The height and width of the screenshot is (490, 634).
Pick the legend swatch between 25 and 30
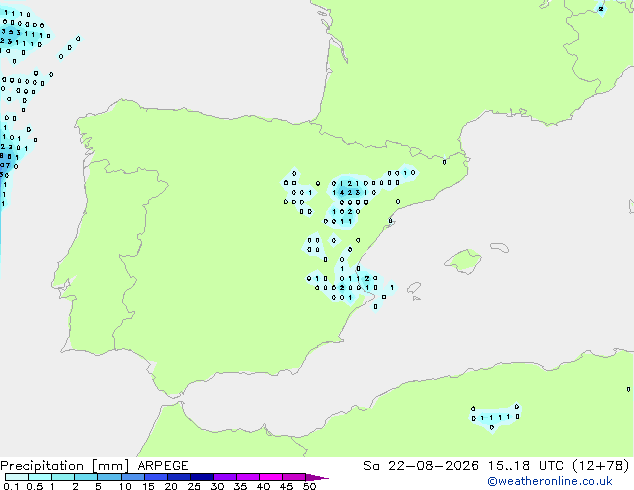click(x=201, y=477)
